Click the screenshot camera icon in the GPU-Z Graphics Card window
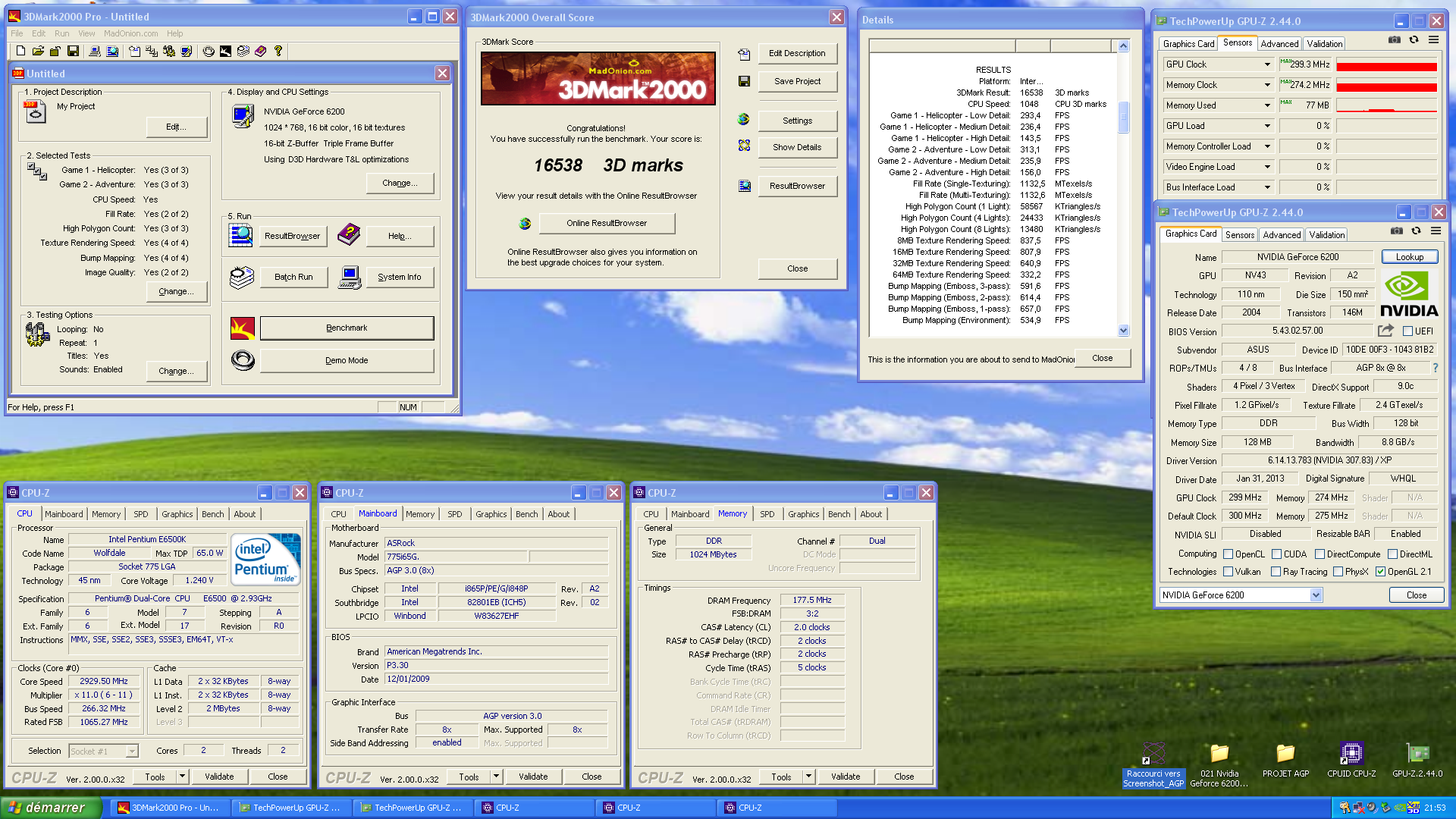Screen dimensions: 1456x819 [1397, 231]
